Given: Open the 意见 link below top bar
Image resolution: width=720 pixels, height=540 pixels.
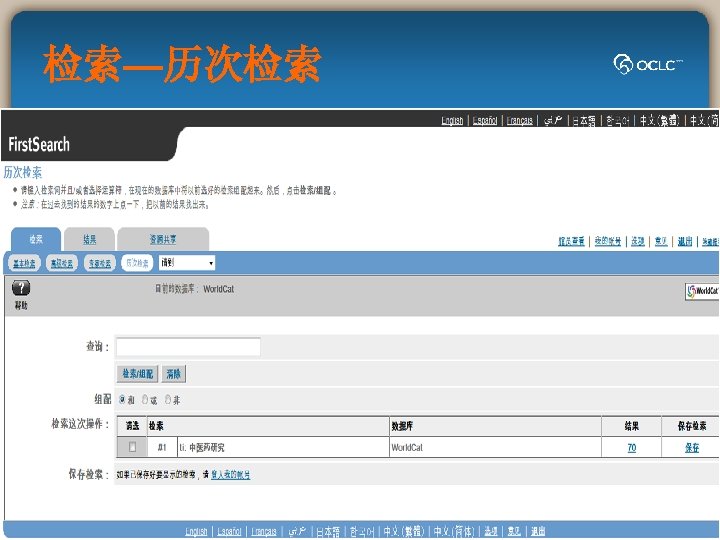Looking at the screenshot, I should tap(661, 241).
